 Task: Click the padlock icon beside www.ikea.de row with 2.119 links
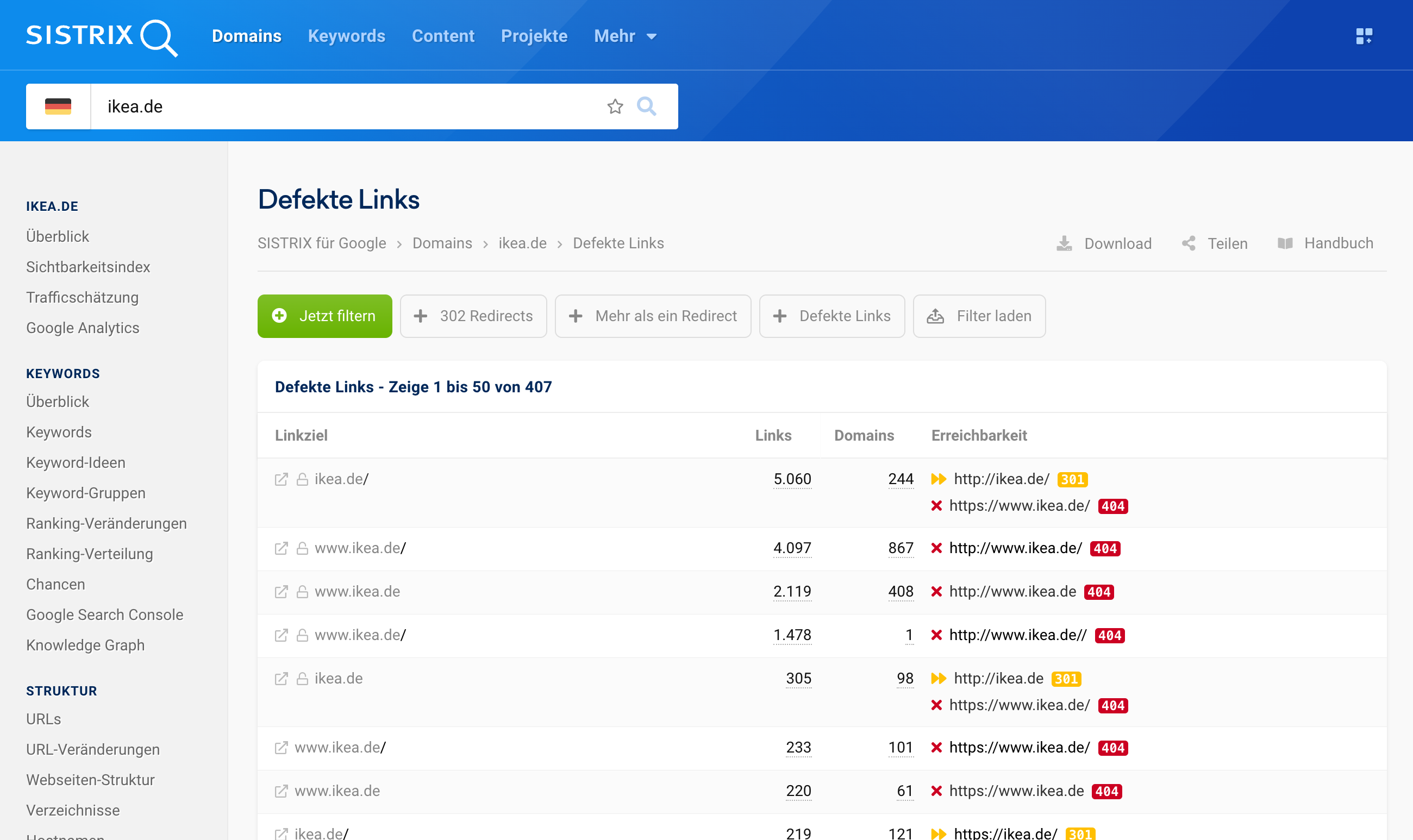tap(302, 592)
